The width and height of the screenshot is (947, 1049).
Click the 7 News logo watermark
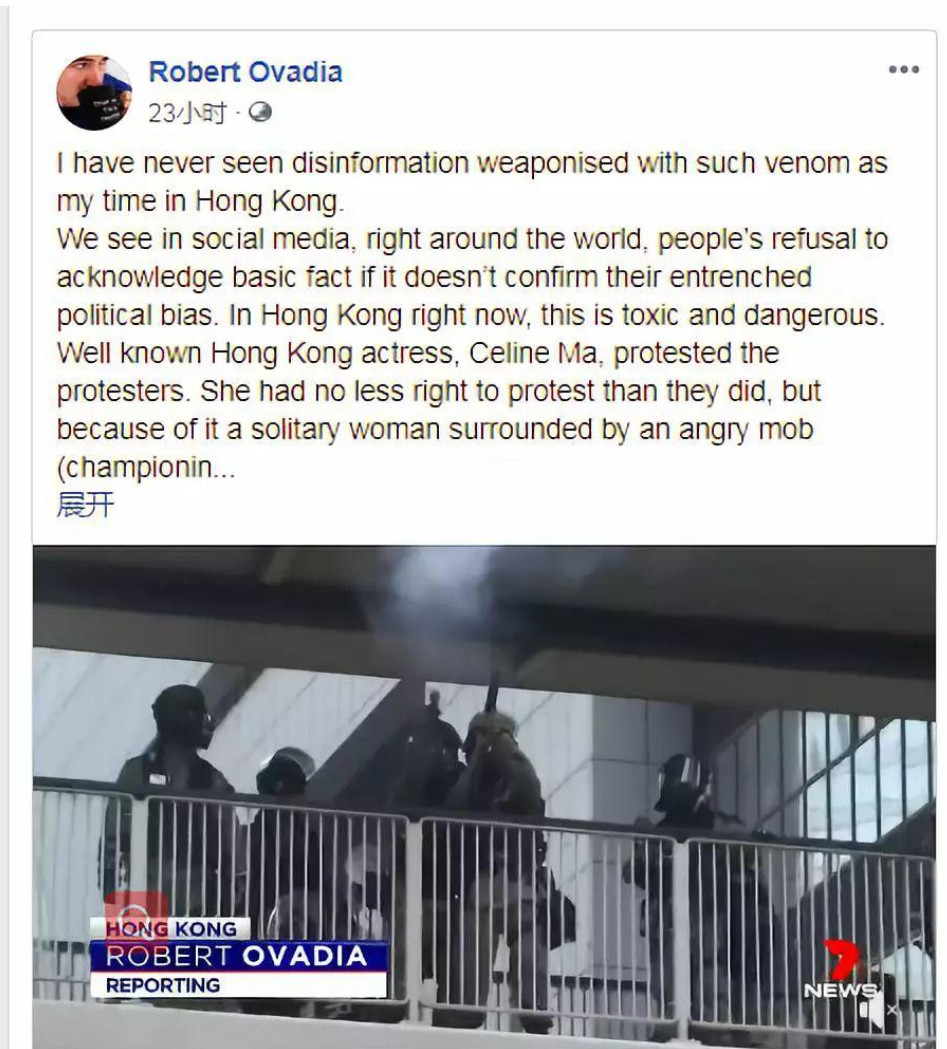coord(841,970)
